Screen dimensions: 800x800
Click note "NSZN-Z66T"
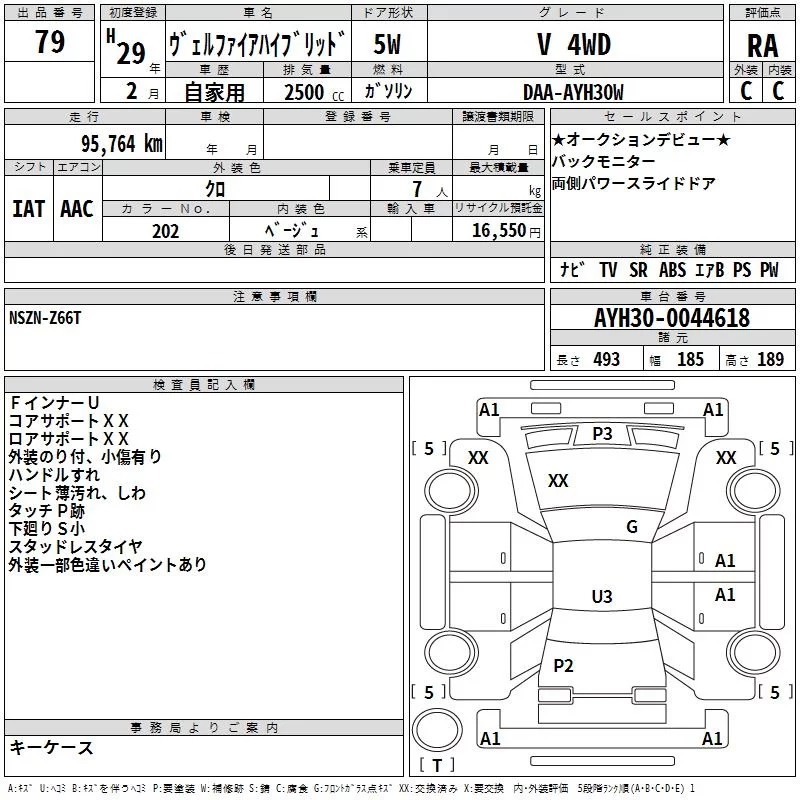point(45,318)
